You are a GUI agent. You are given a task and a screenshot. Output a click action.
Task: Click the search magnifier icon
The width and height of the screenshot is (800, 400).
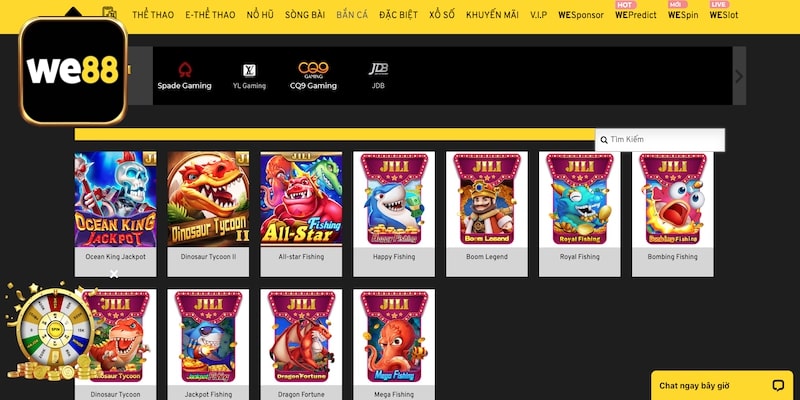pos(604,140)
